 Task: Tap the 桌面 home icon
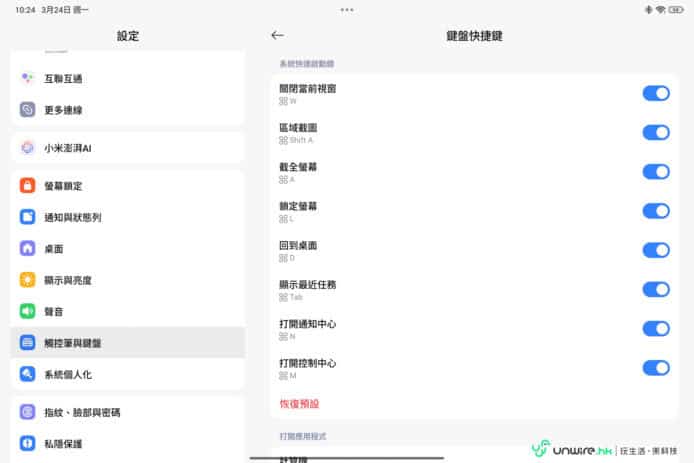click(x=28, y=248)
